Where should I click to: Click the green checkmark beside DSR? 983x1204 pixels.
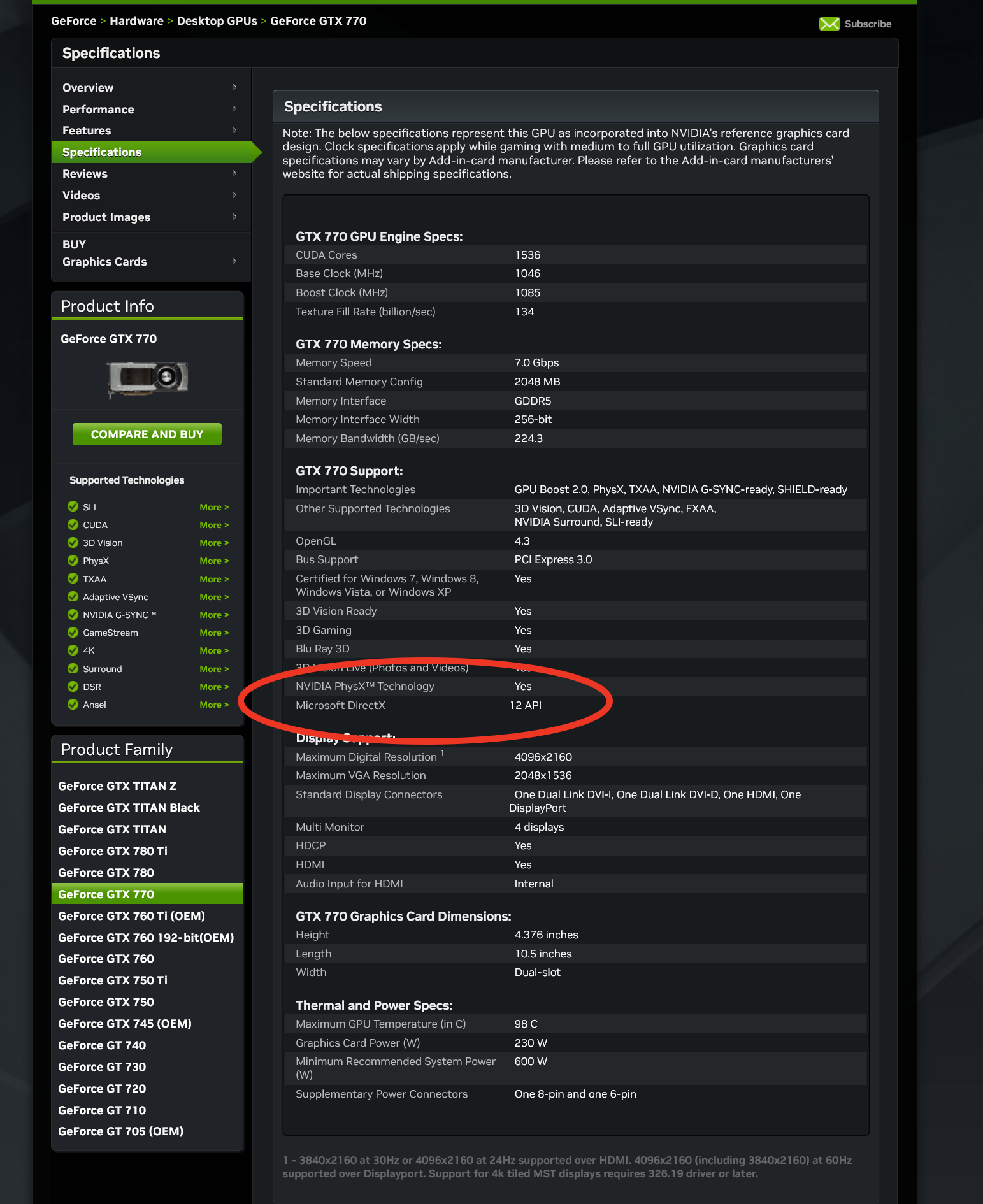73,686
